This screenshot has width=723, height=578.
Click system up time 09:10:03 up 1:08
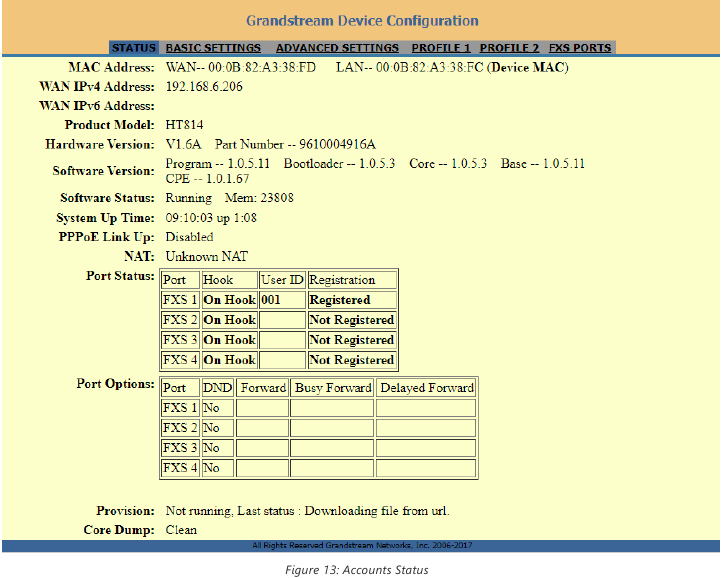click(x=211, y=218)
